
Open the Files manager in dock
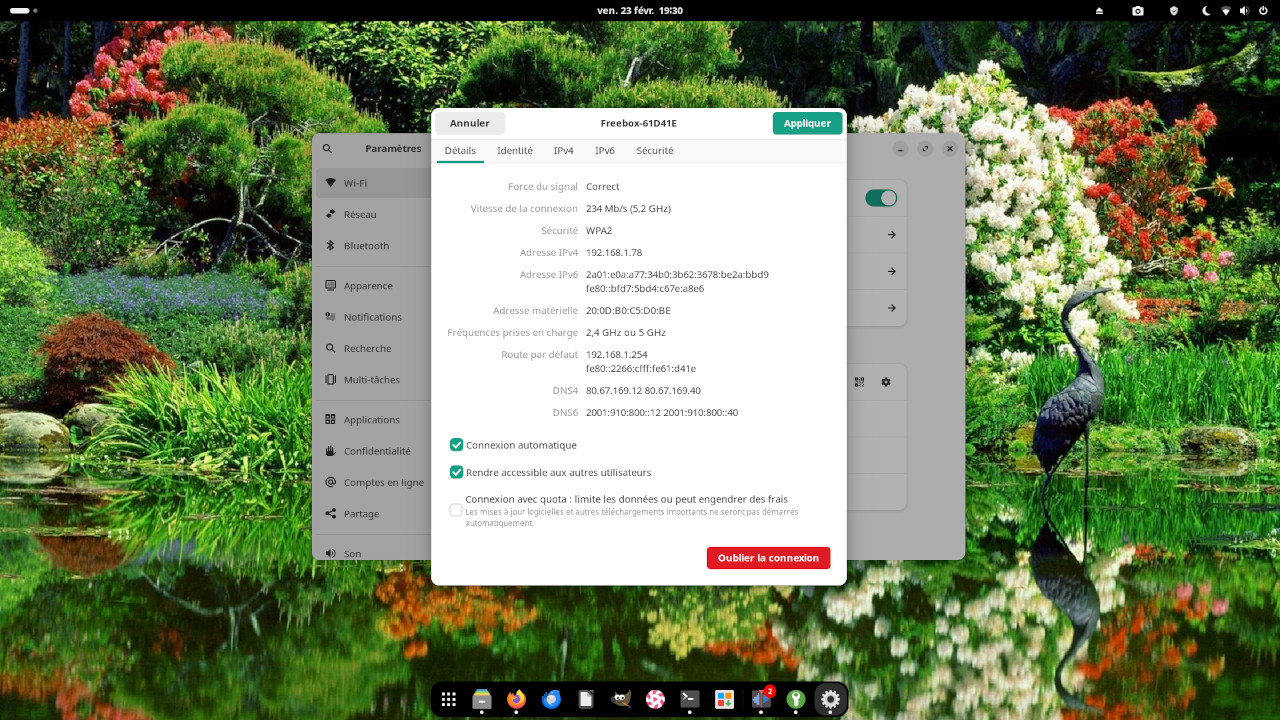tap(482, 700)
